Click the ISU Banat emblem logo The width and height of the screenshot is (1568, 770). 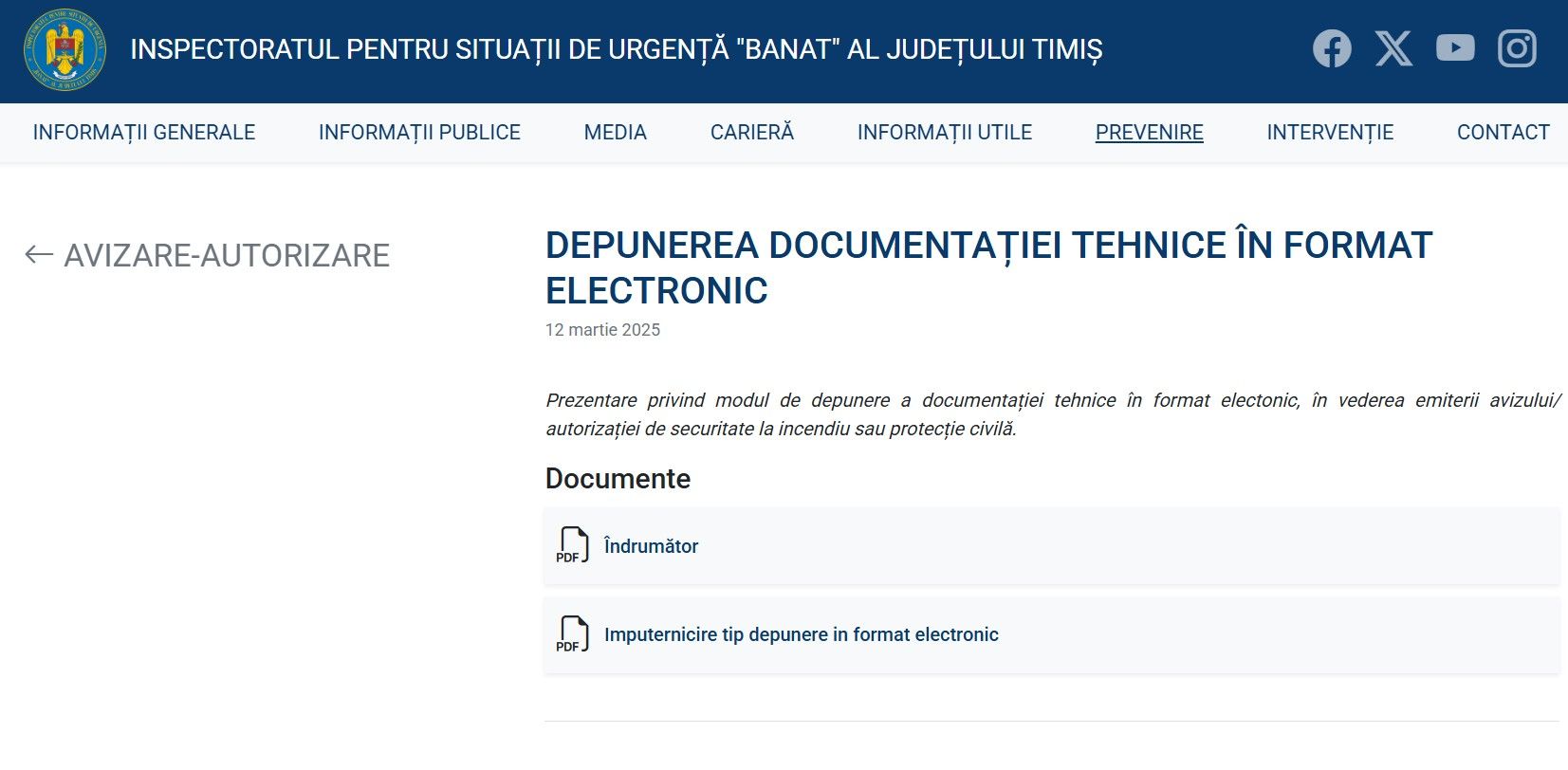(65, 49)
